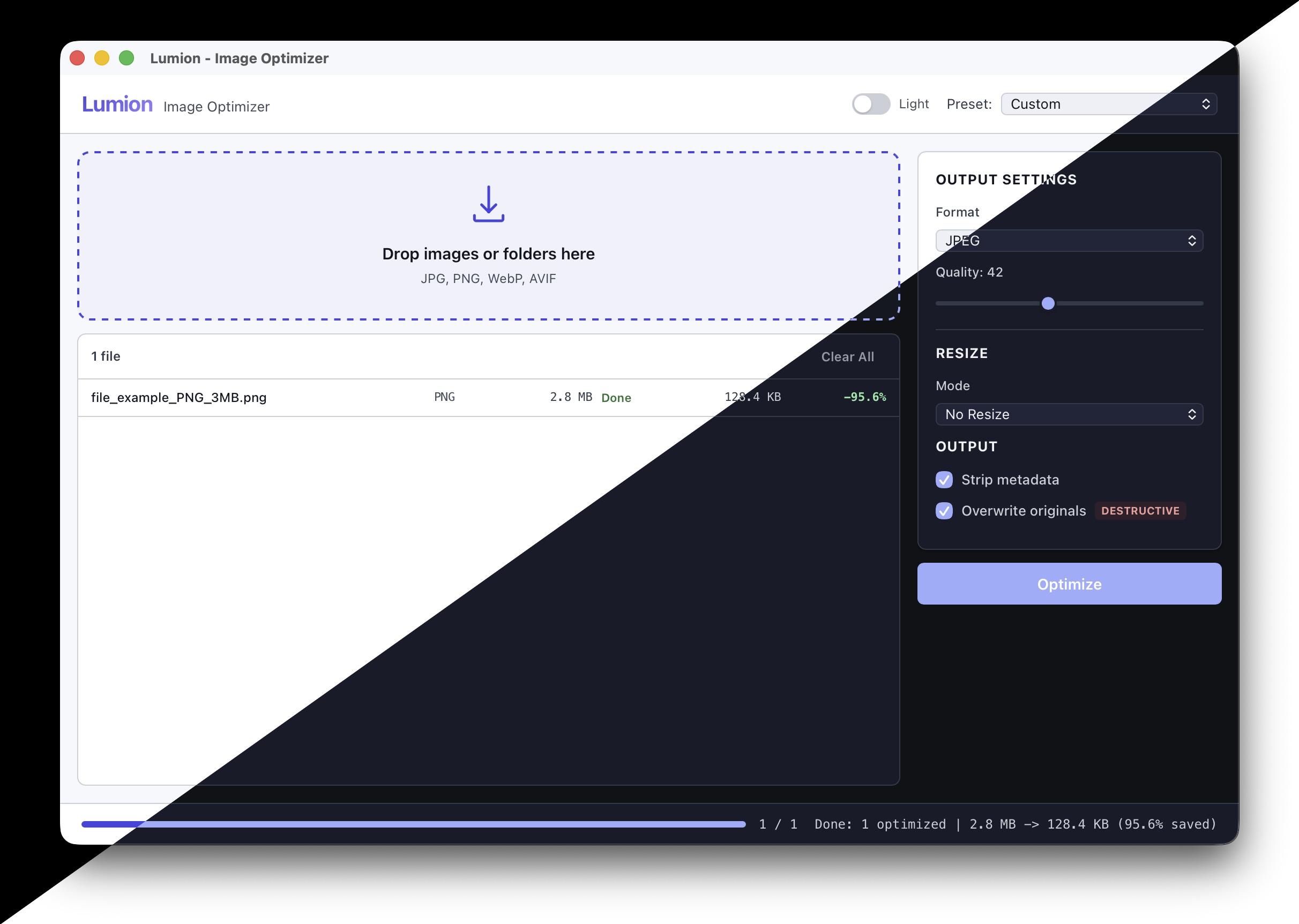Change the output Format from JPEG
Screen dimensions: 1299x924
click(1068, 241)
